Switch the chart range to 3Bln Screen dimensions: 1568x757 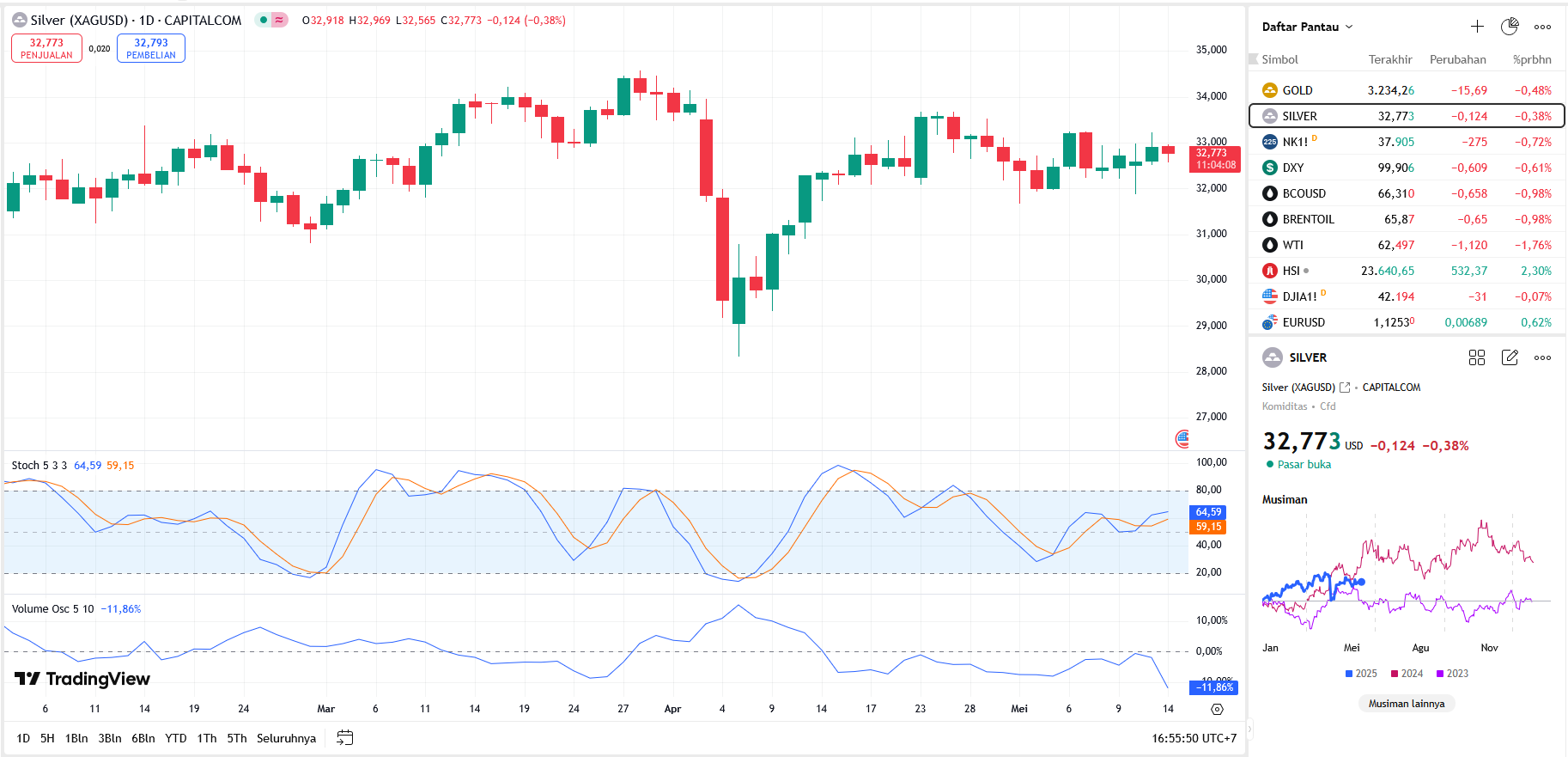(x=109, y=738)
